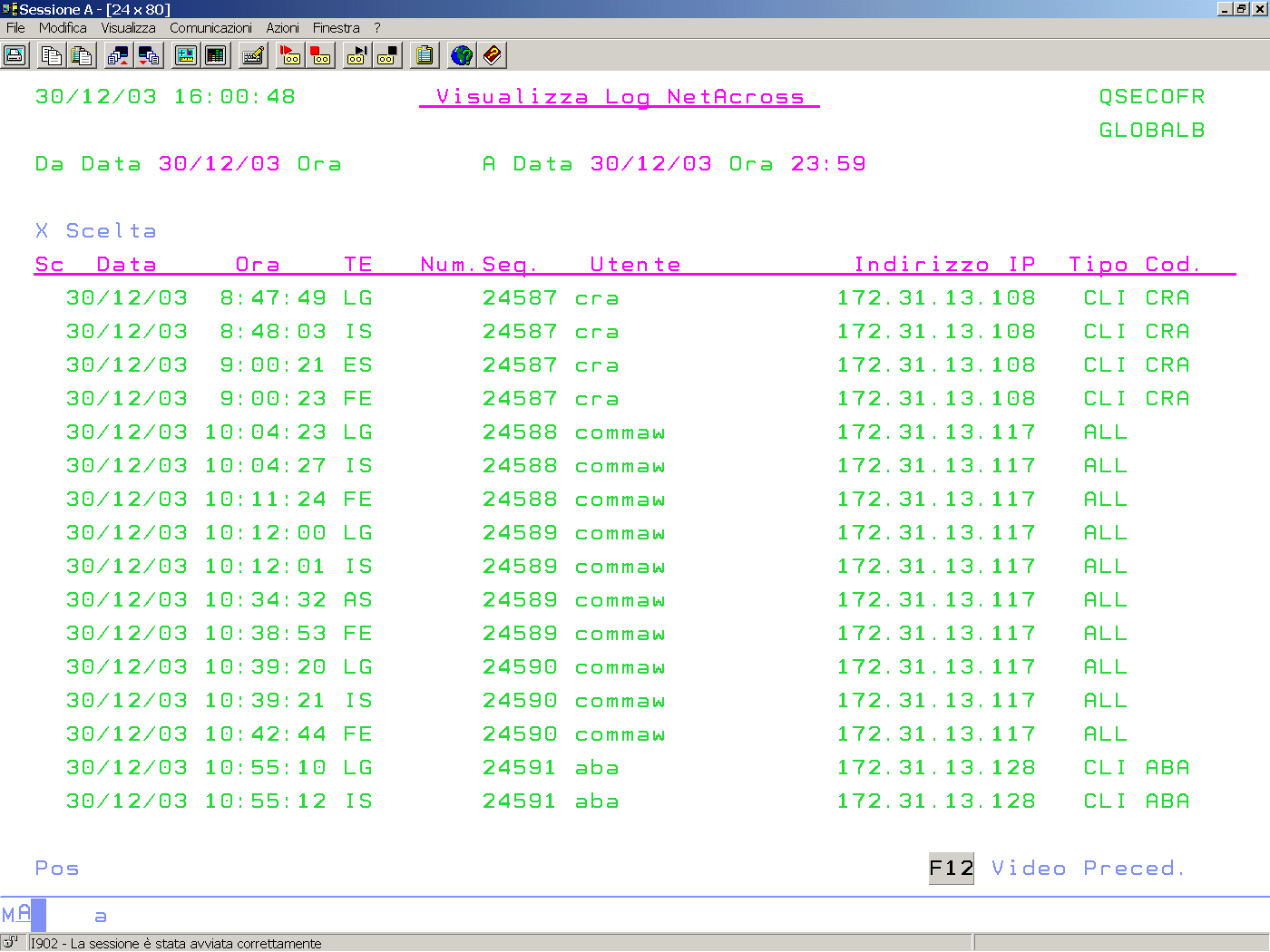Viewport: 1270px width, 952px height.
Task: Click the A Ora 23:59 field
Action: pos(828,164)
